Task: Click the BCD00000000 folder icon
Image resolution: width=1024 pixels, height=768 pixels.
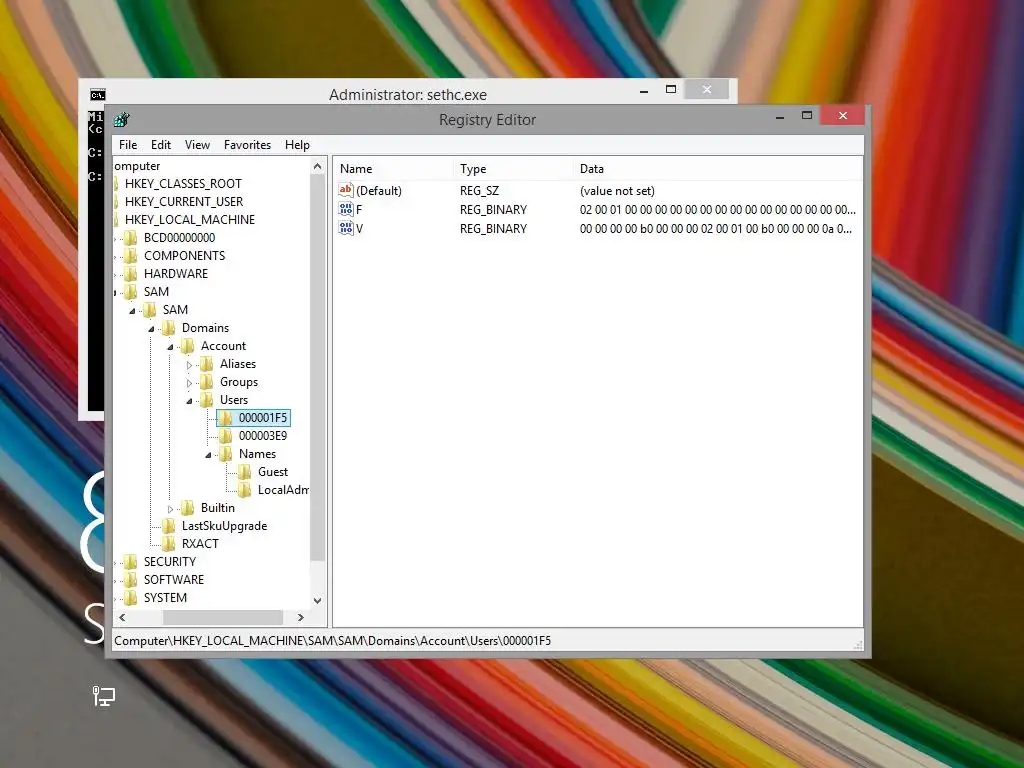Action: 131,237
